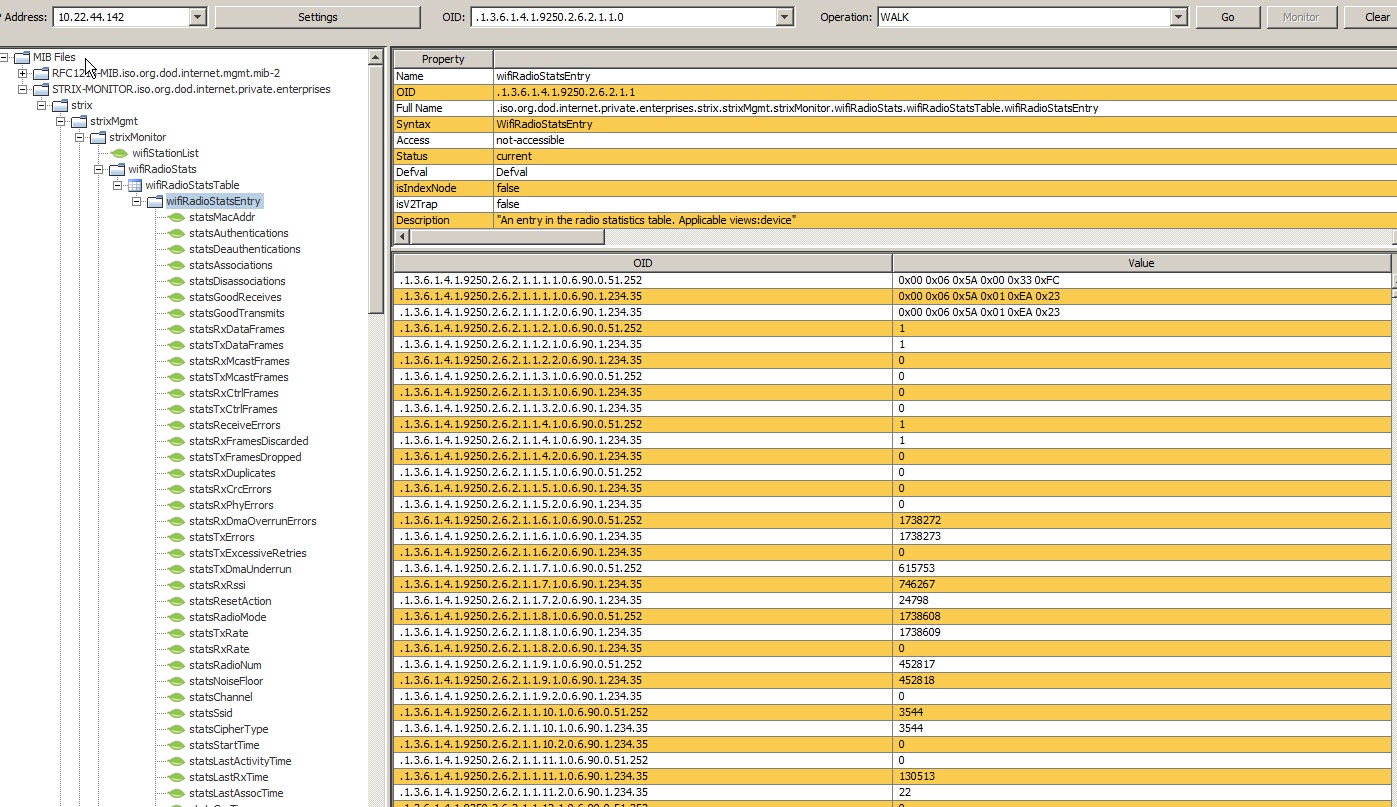Click the wifiRadioStats folder icon
The width and height of the screenshot is (1397, 807).
(117, 169)
